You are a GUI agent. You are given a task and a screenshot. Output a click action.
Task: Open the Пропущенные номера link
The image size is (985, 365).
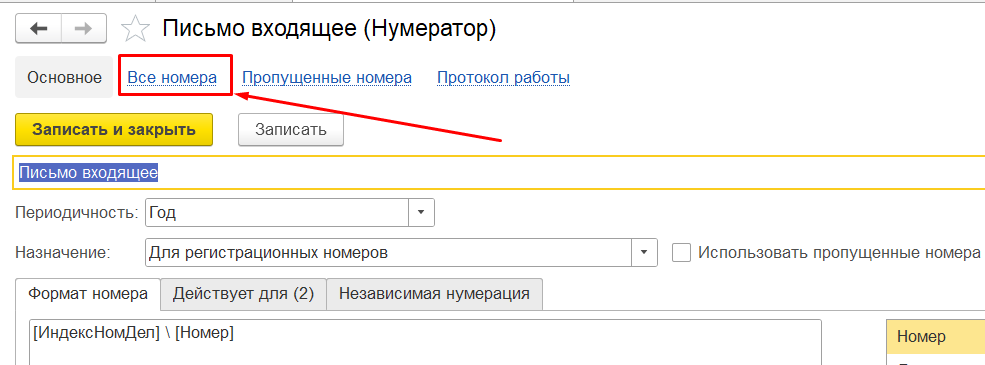pyautogui.click(x=327, y=77)
